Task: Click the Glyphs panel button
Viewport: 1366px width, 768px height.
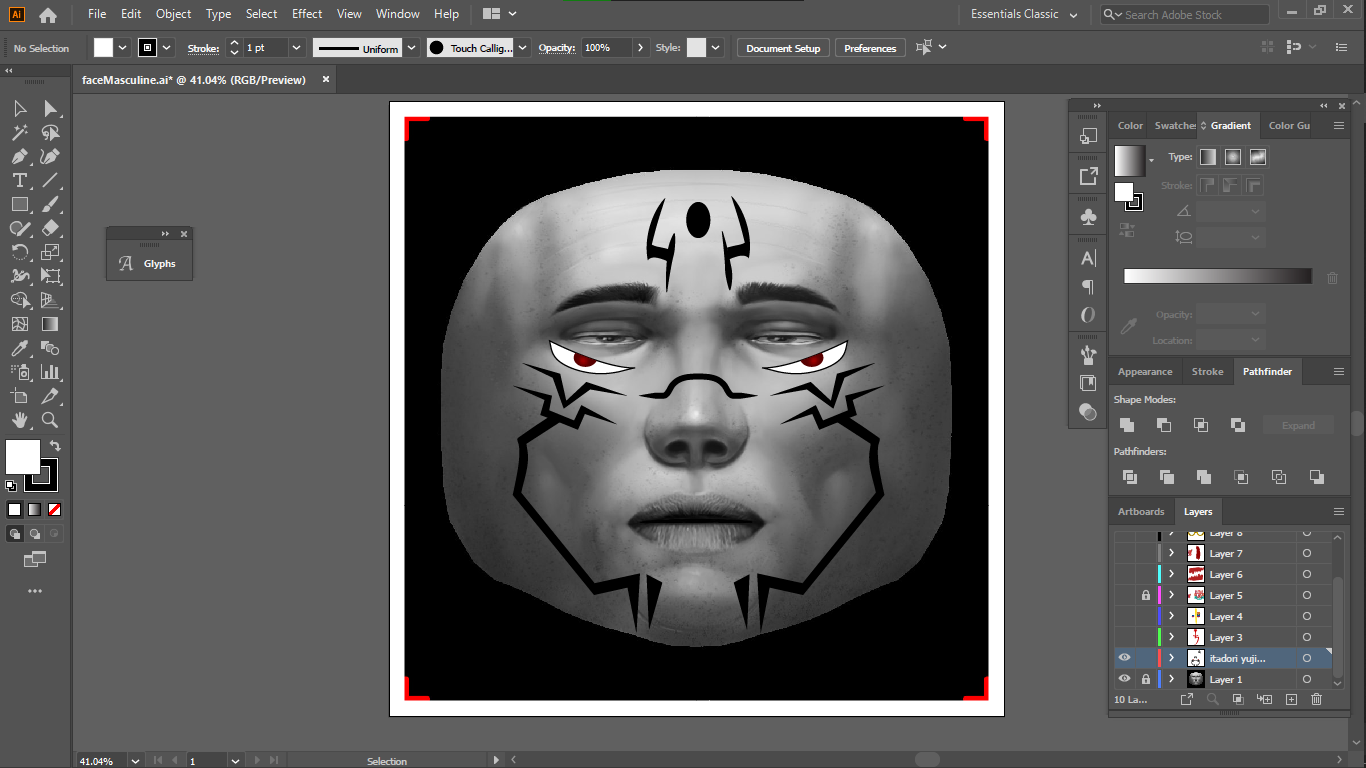Action: click(x=149, y=264)
